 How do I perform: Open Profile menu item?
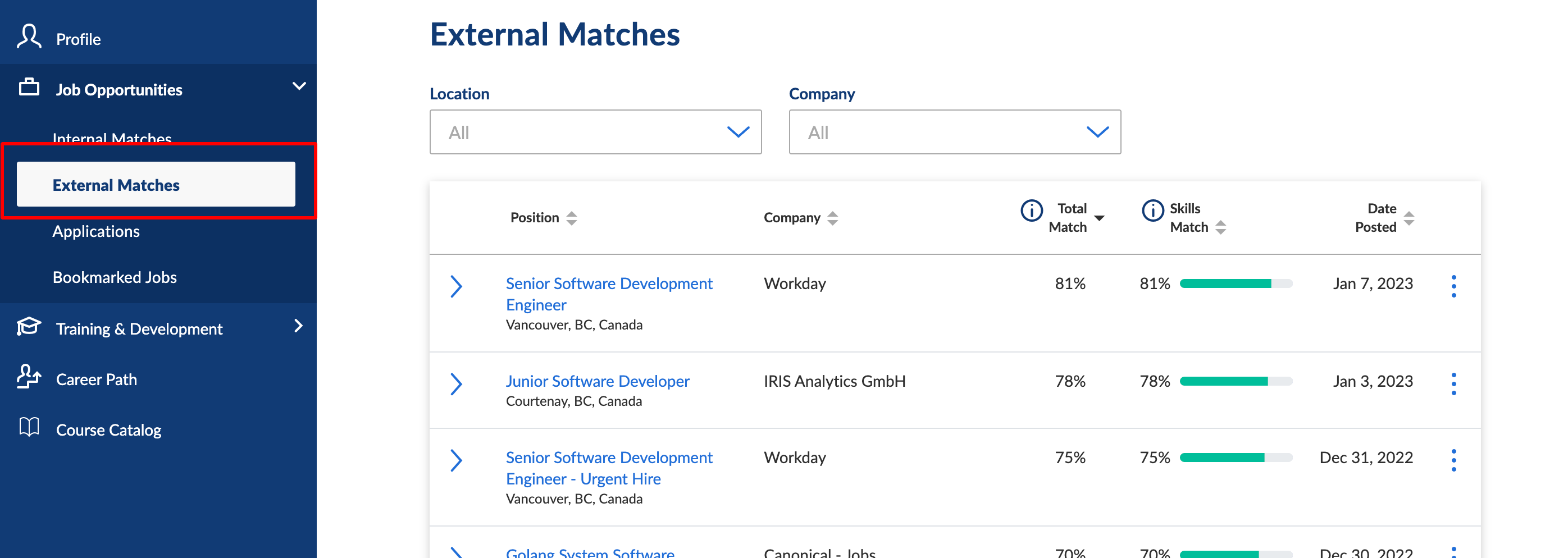[79, 39]
